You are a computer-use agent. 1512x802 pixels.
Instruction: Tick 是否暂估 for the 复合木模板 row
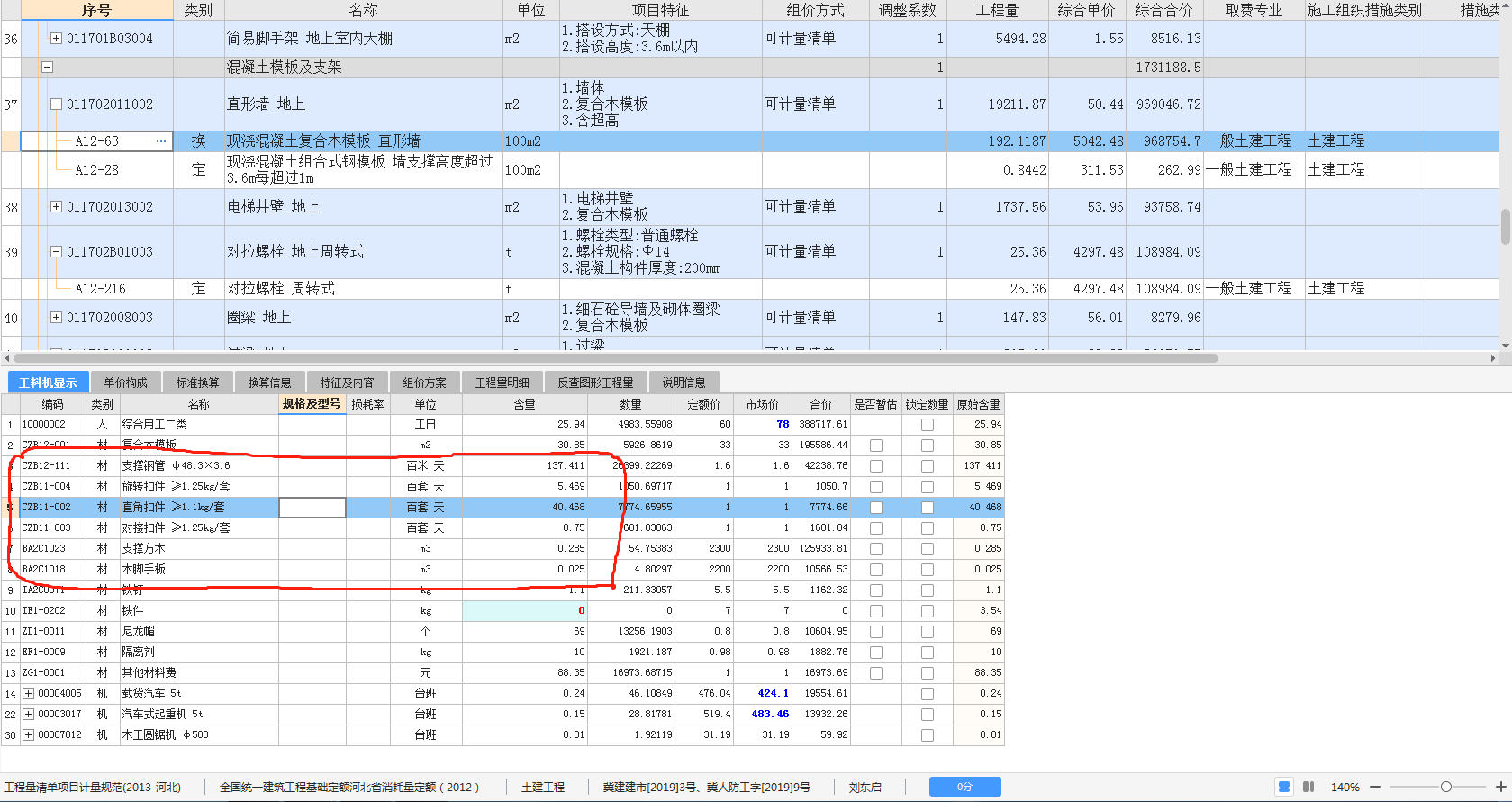(x=876, y=446)
